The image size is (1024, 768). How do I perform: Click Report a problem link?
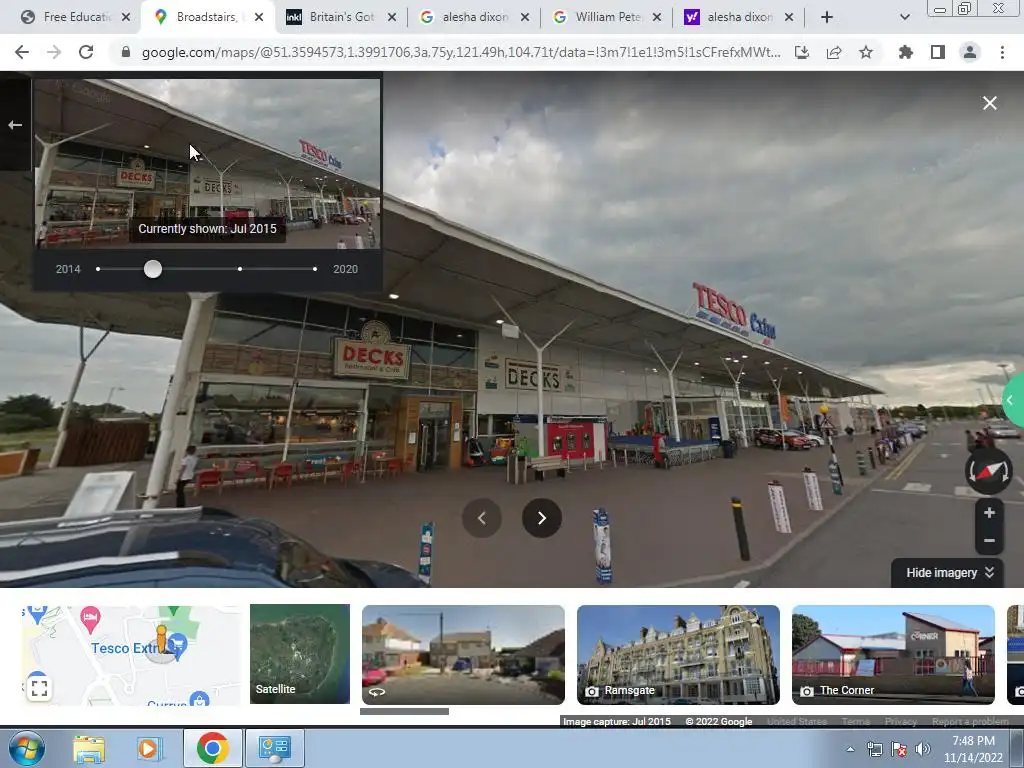(x=970, y=722)
